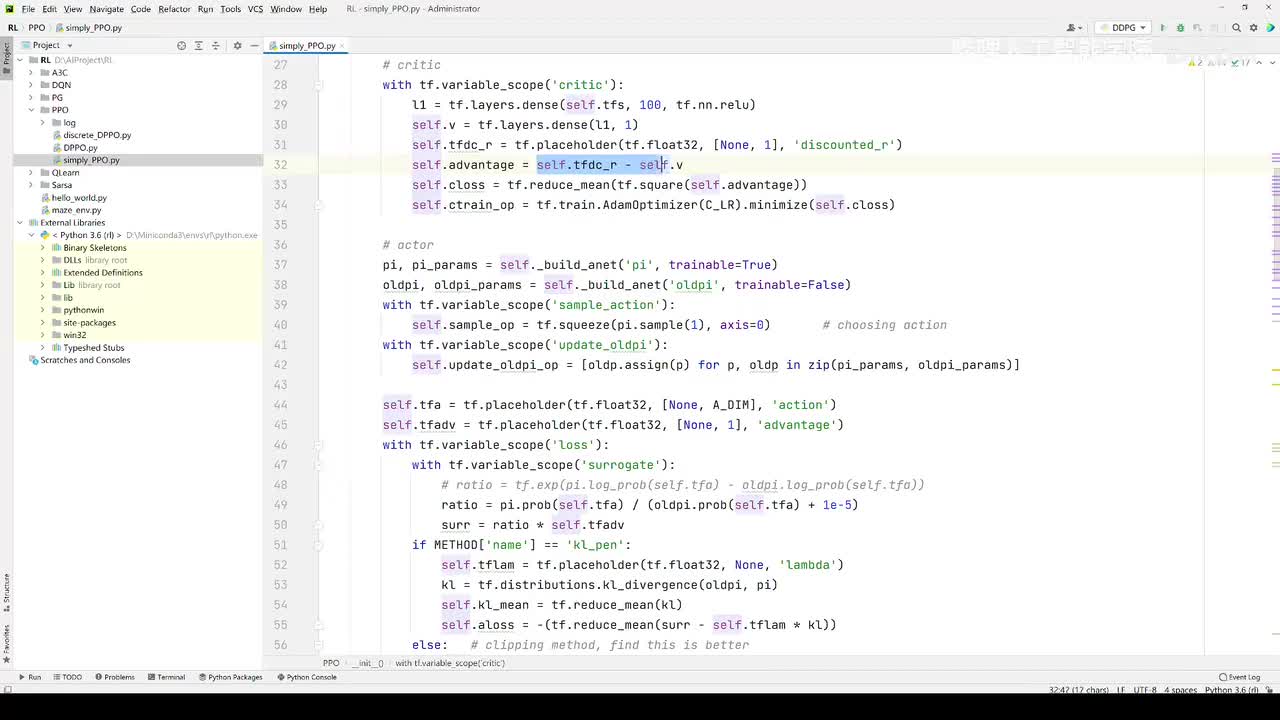Open the Navigate menu
Image resolution: width=1280 pixels, height=720 pixels.
107,9
